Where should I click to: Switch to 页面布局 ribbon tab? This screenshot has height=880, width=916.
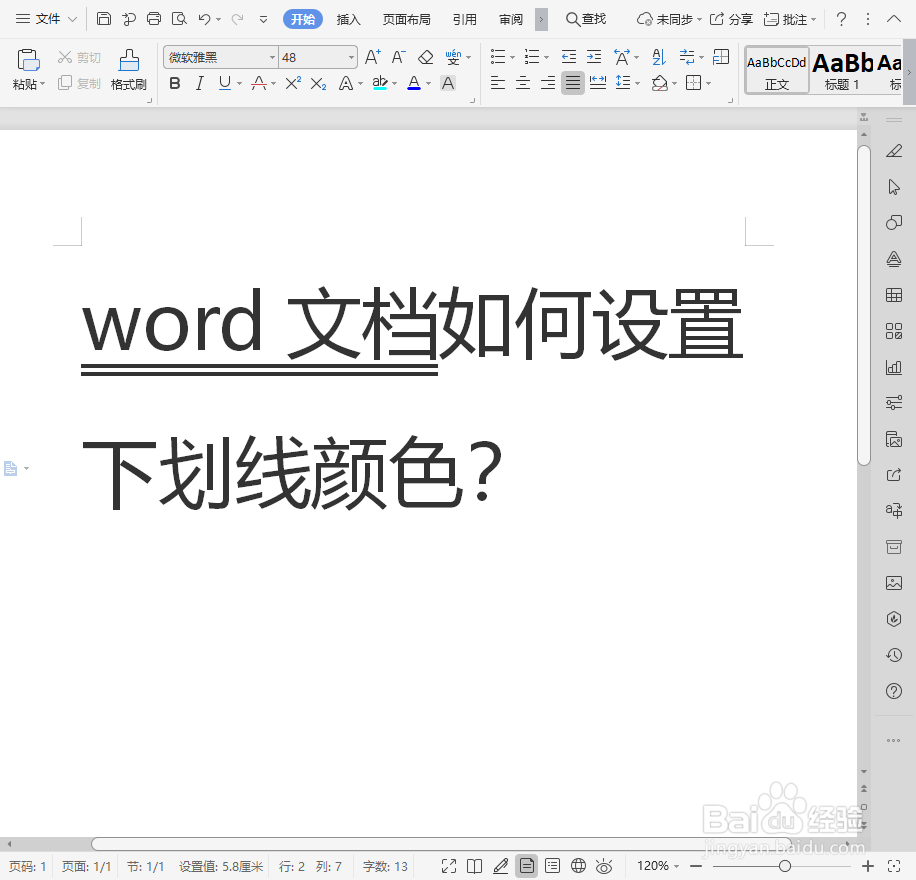(407, 19)
